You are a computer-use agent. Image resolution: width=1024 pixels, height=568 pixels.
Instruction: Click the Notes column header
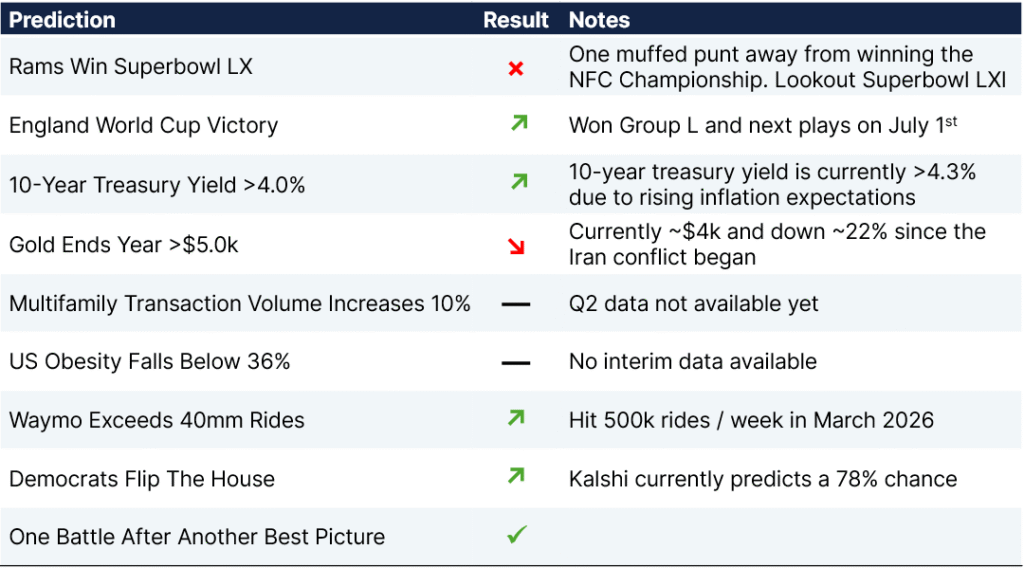point(599,20)
